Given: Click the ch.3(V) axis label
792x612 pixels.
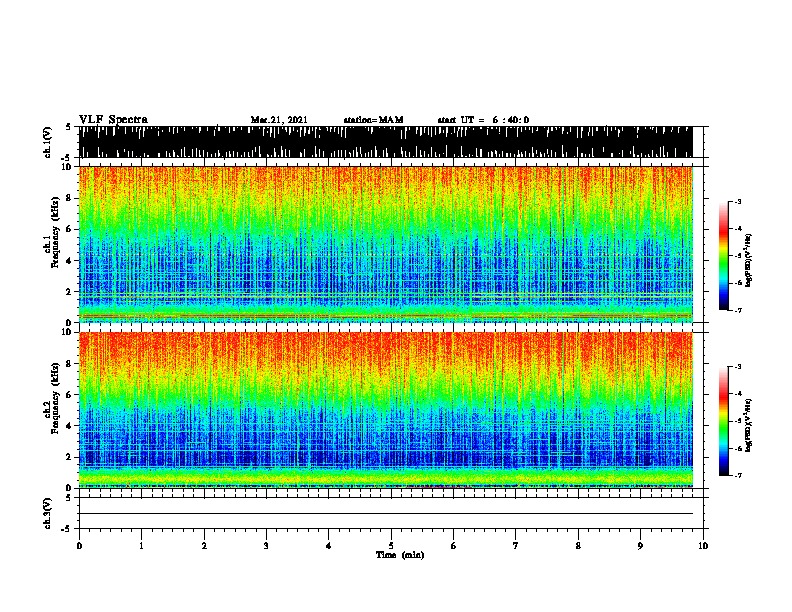Looking at the screenshot, I should click(48, 513).
